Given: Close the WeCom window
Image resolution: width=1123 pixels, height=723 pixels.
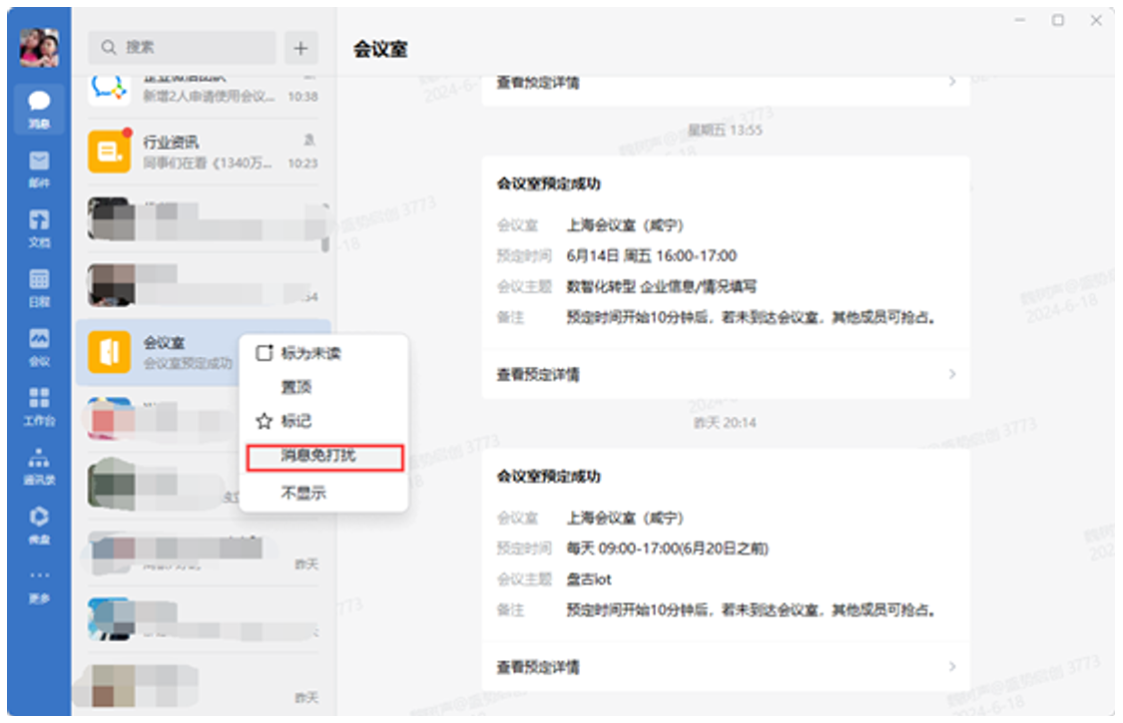Looking at the screenshot, I should [1096, 20].
